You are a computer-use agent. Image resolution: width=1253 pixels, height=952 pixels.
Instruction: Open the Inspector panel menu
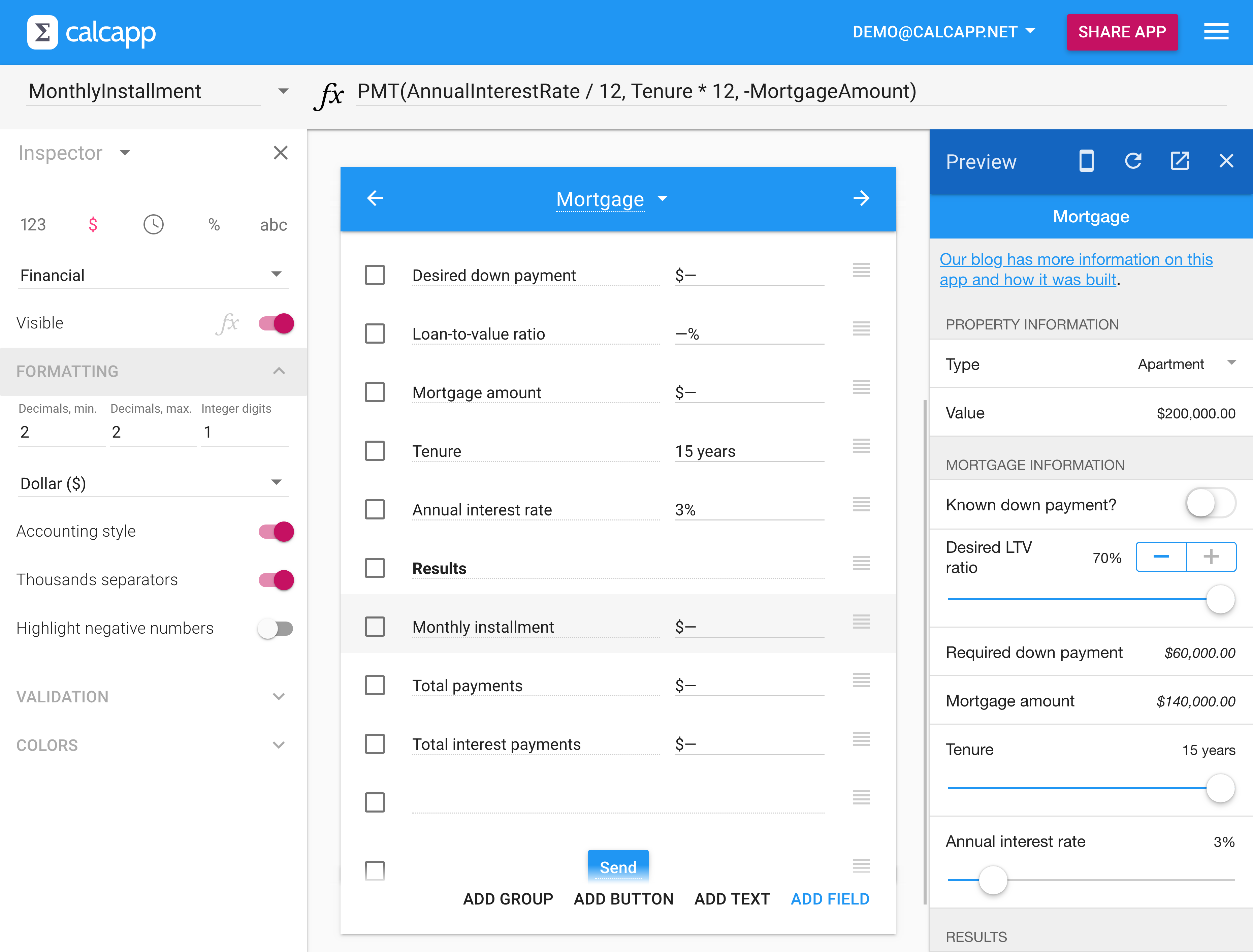pyautogui.click(x=125, y=152)
